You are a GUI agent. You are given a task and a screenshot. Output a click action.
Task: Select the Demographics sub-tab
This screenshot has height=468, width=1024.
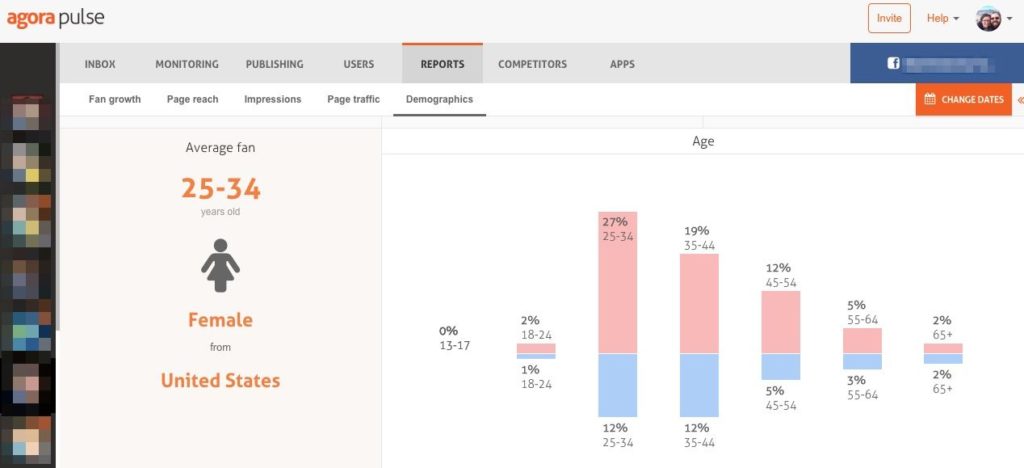tap(440, 99)
